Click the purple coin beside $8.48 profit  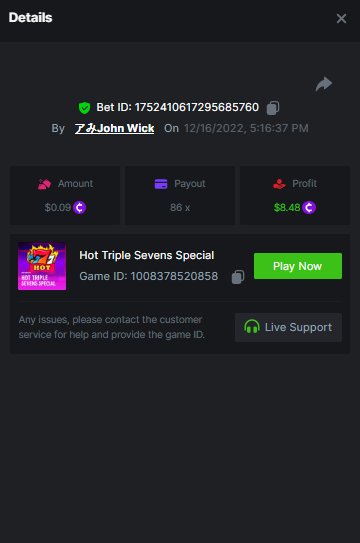(x=309, y=207)
